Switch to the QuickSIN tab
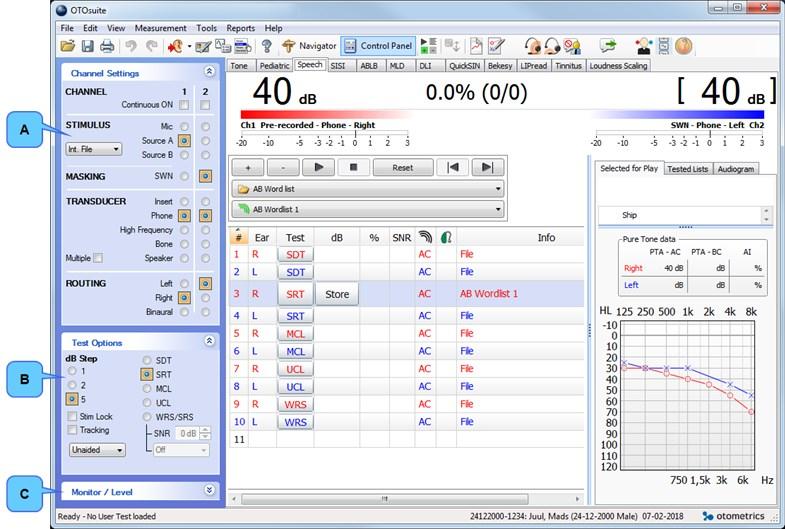The height and width of the screenshot is (529, 785). coord(464,66)
